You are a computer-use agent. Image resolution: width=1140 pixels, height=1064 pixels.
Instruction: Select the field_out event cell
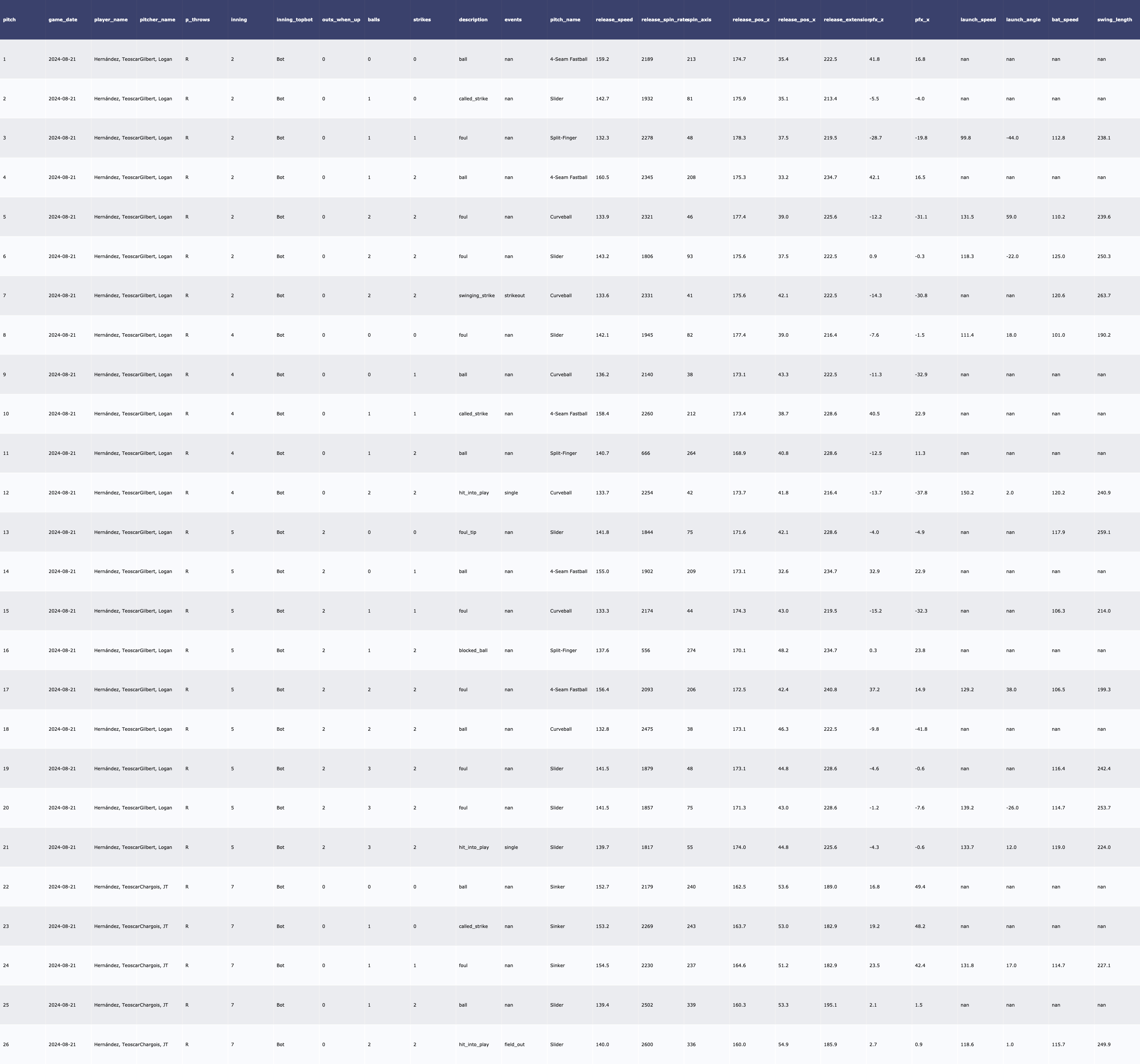pos(515,1045)
